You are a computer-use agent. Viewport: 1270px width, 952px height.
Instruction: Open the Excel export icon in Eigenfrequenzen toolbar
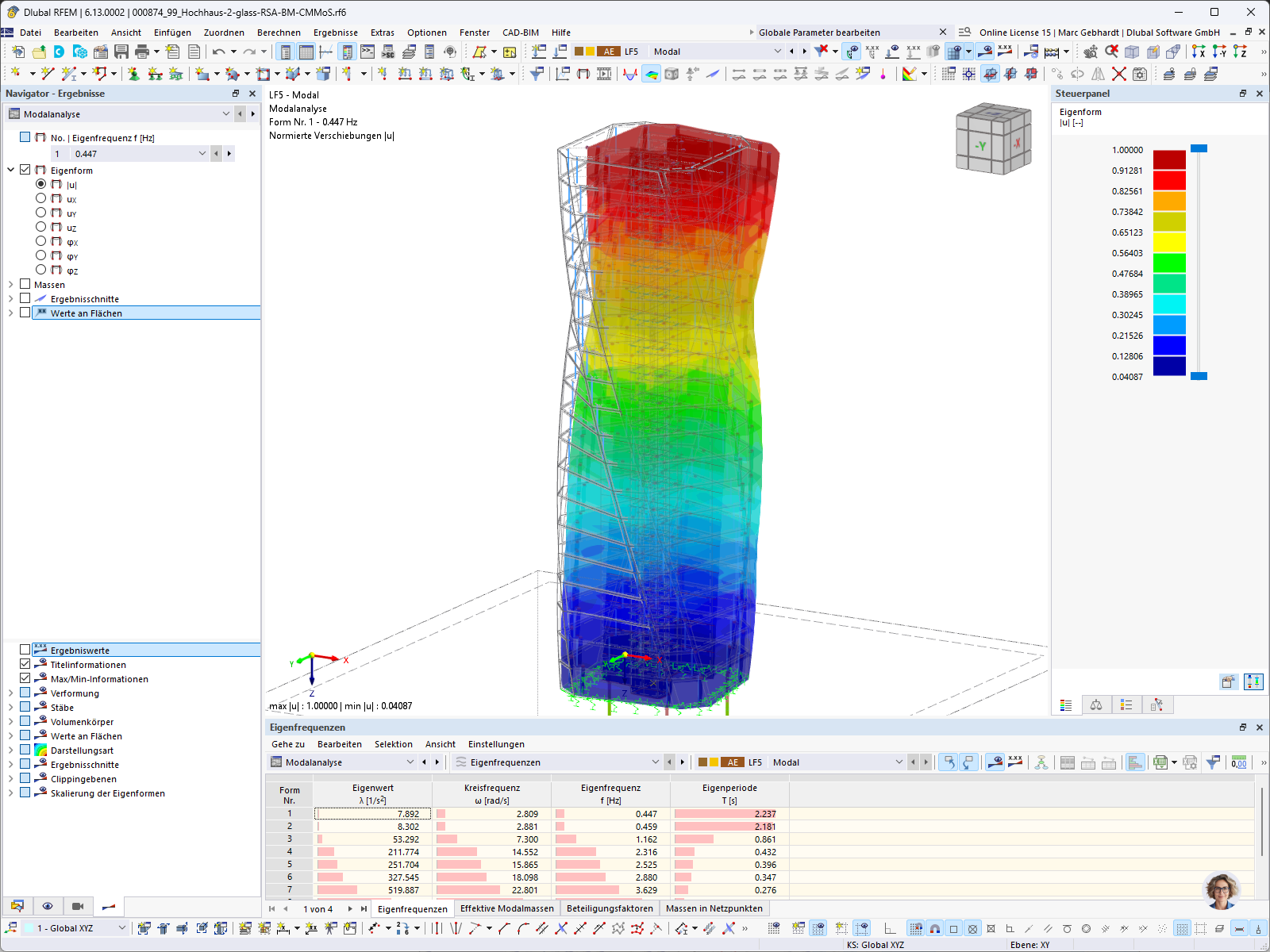click(x=1159, y=762)
